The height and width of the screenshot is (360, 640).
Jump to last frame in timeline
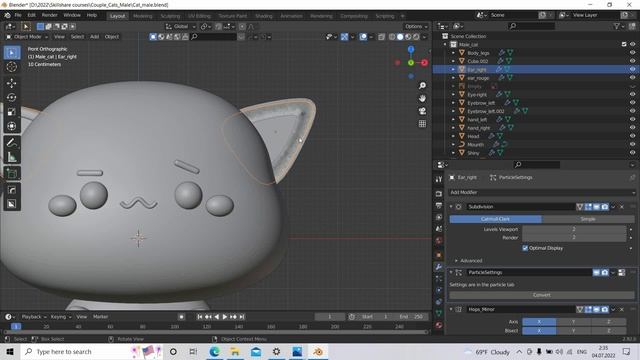(x=242, y=317)
